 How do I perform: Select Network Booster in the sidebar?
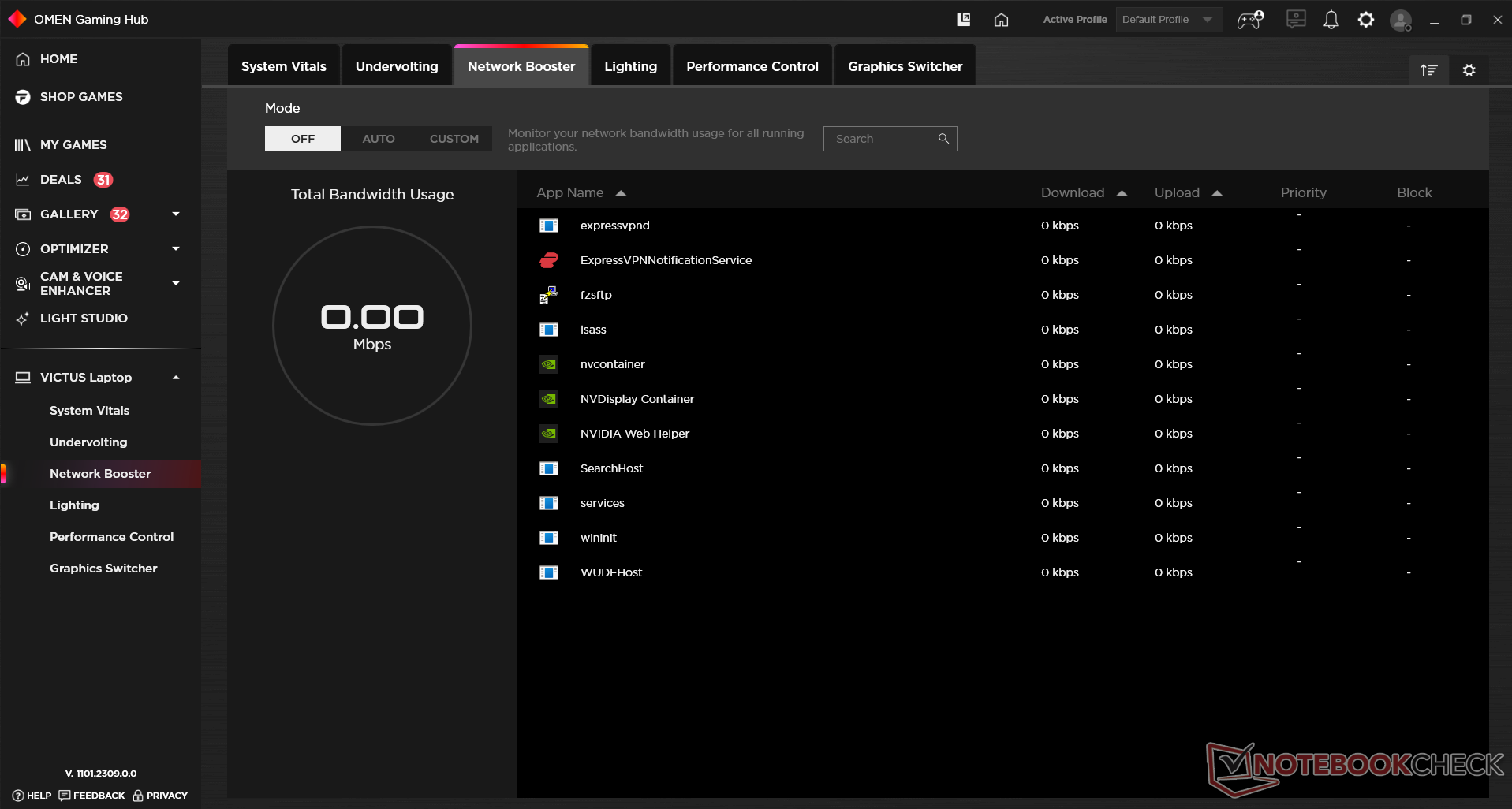[x=100, y=474]
